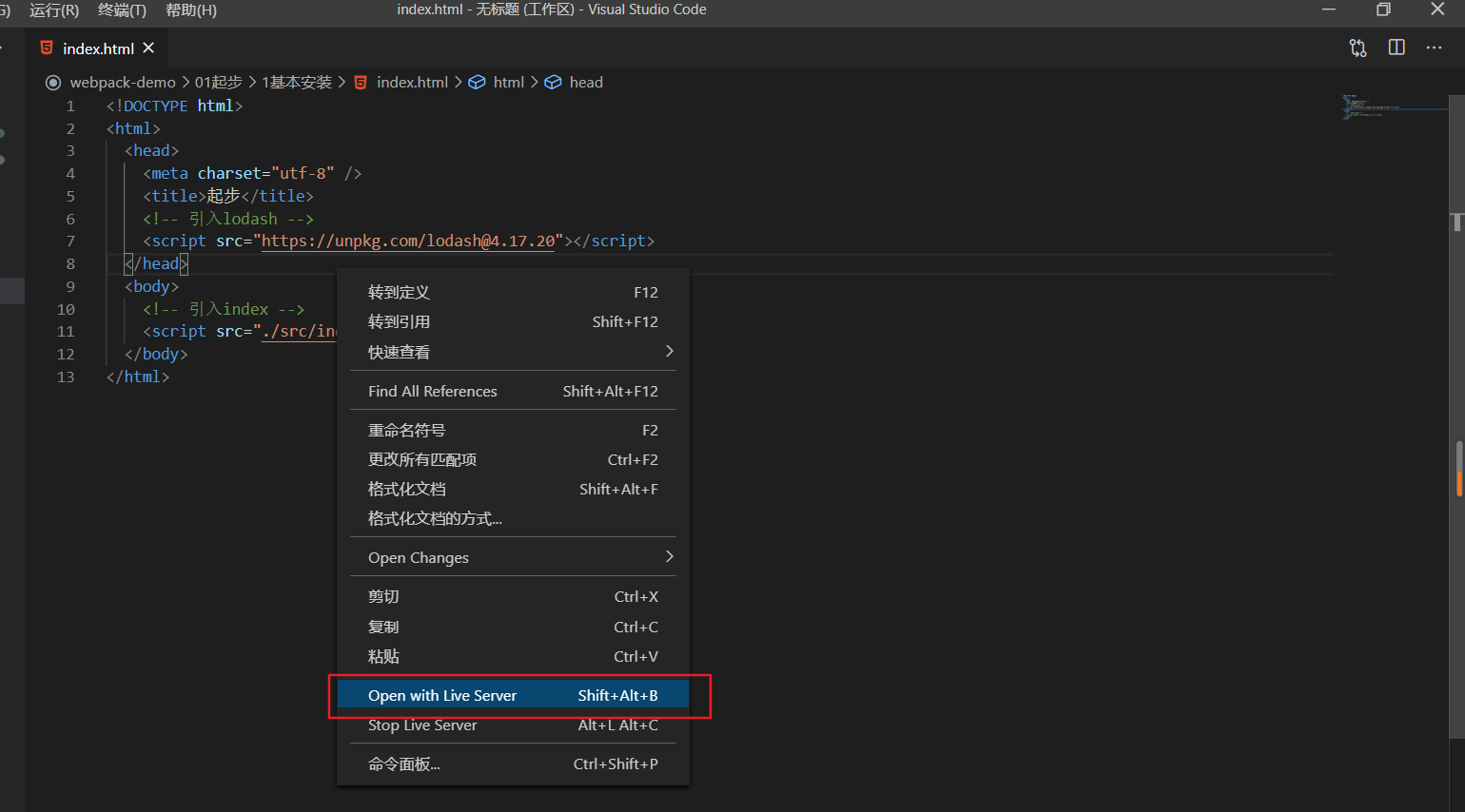Click the 01起步 breadcrumb folder
Viewport: 1465px width, 812px height.
219,83
